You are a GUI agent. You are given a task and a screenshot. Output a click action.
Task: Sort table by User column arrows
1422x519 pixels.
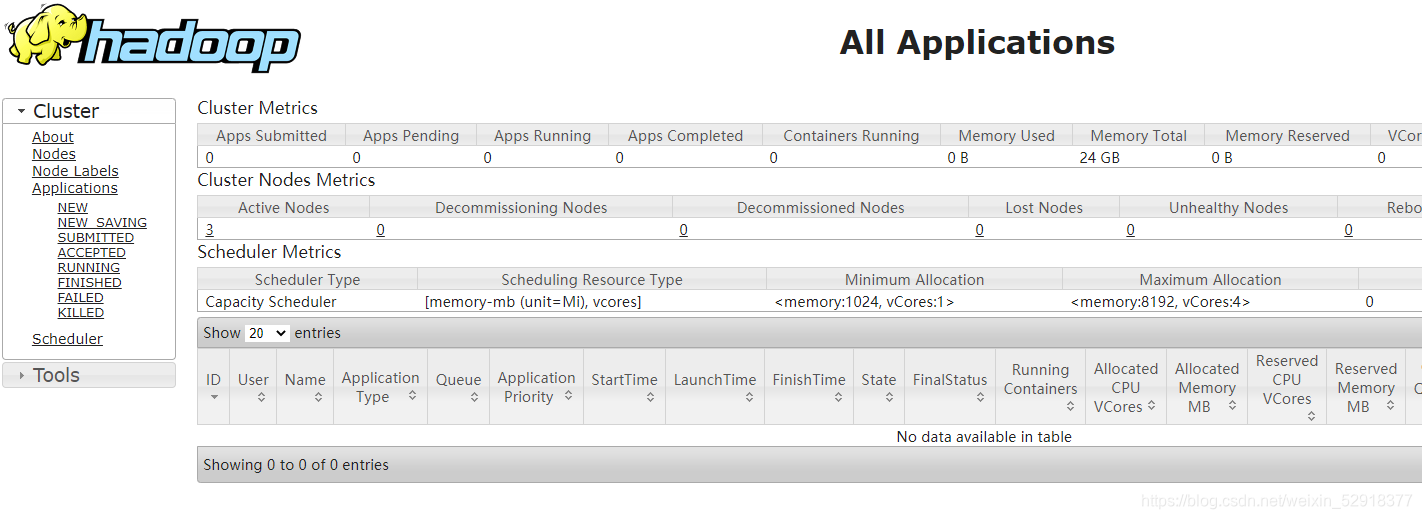261,397
